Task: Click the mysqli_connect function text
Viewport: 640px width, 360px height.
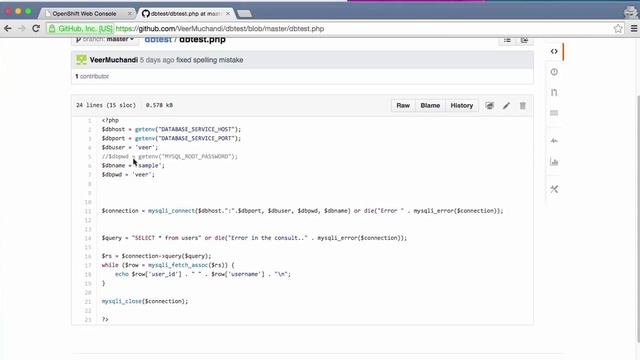Action: [171, 211]
